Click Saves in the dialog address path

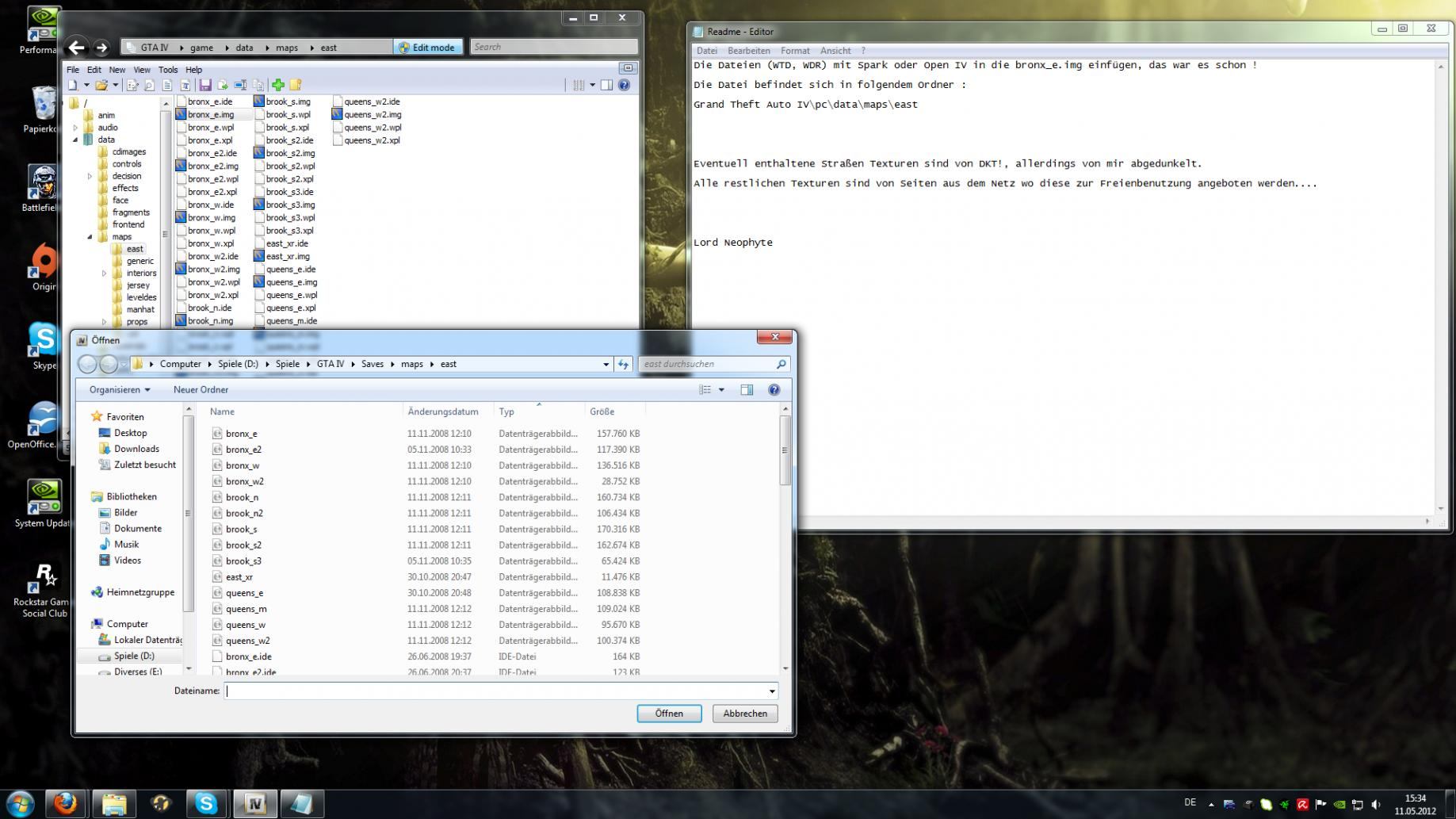373,364
